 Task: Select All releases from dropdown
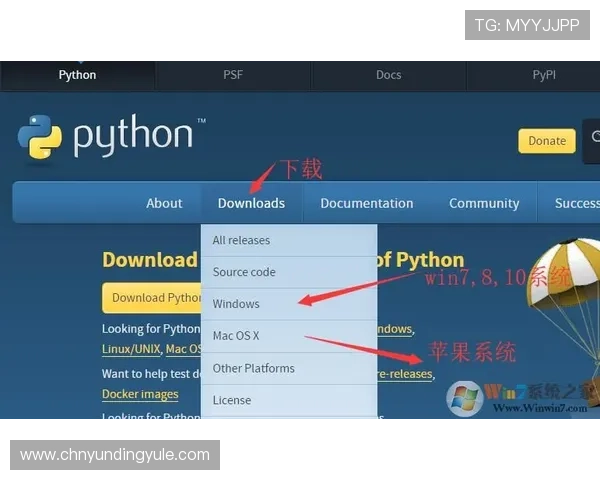tap(241, 240)
